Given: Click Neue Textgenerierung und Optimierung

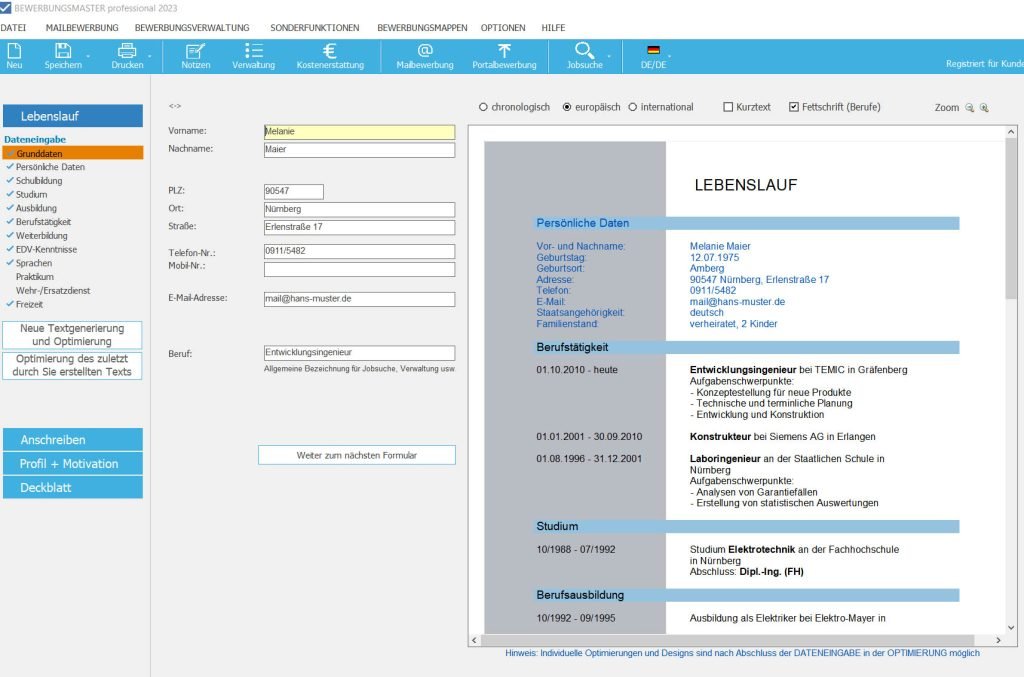Looking at the screenshot, I should (72, 335).
